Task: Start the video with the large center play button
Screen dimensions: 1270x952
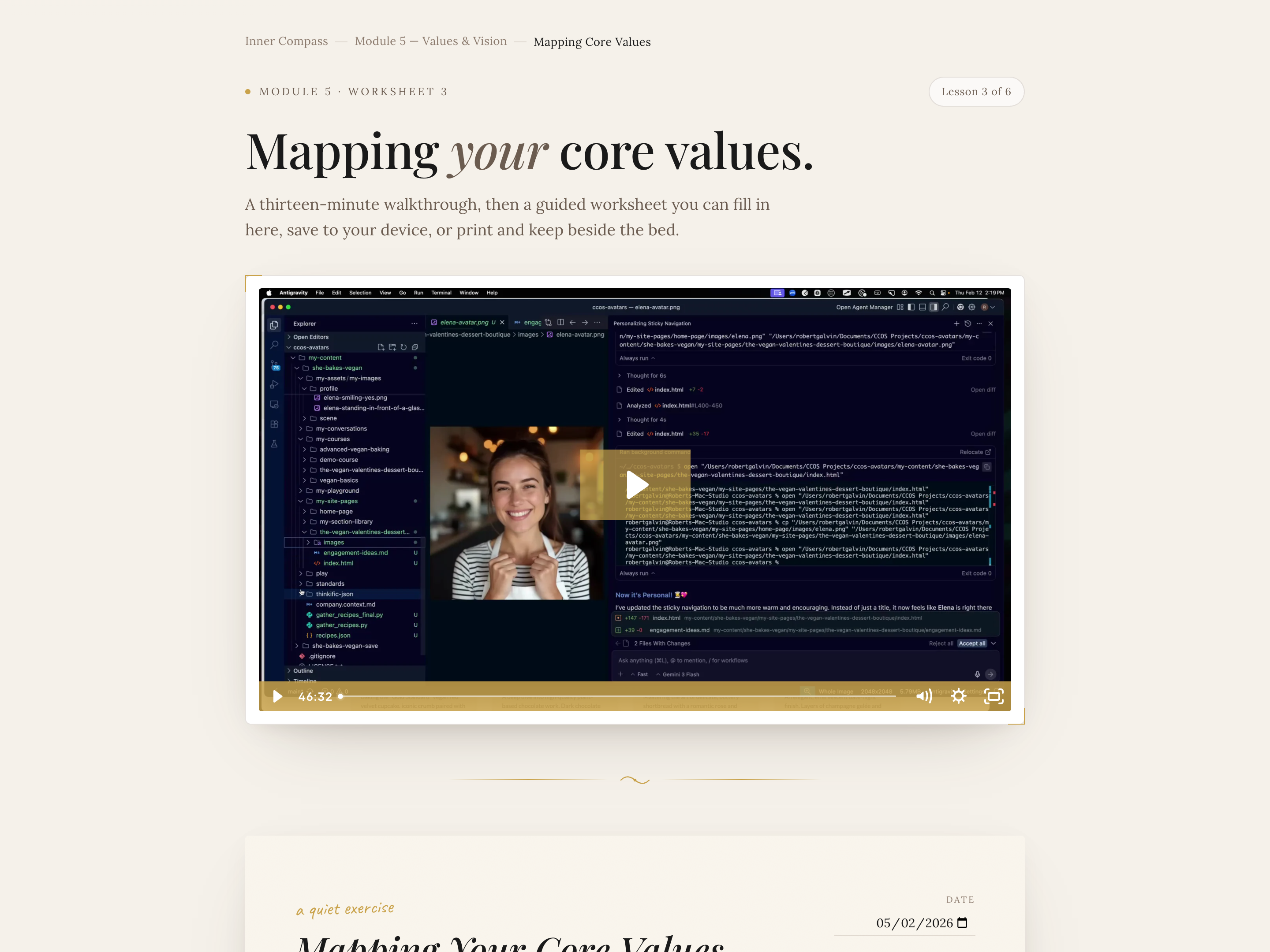Action: [635, 485]
